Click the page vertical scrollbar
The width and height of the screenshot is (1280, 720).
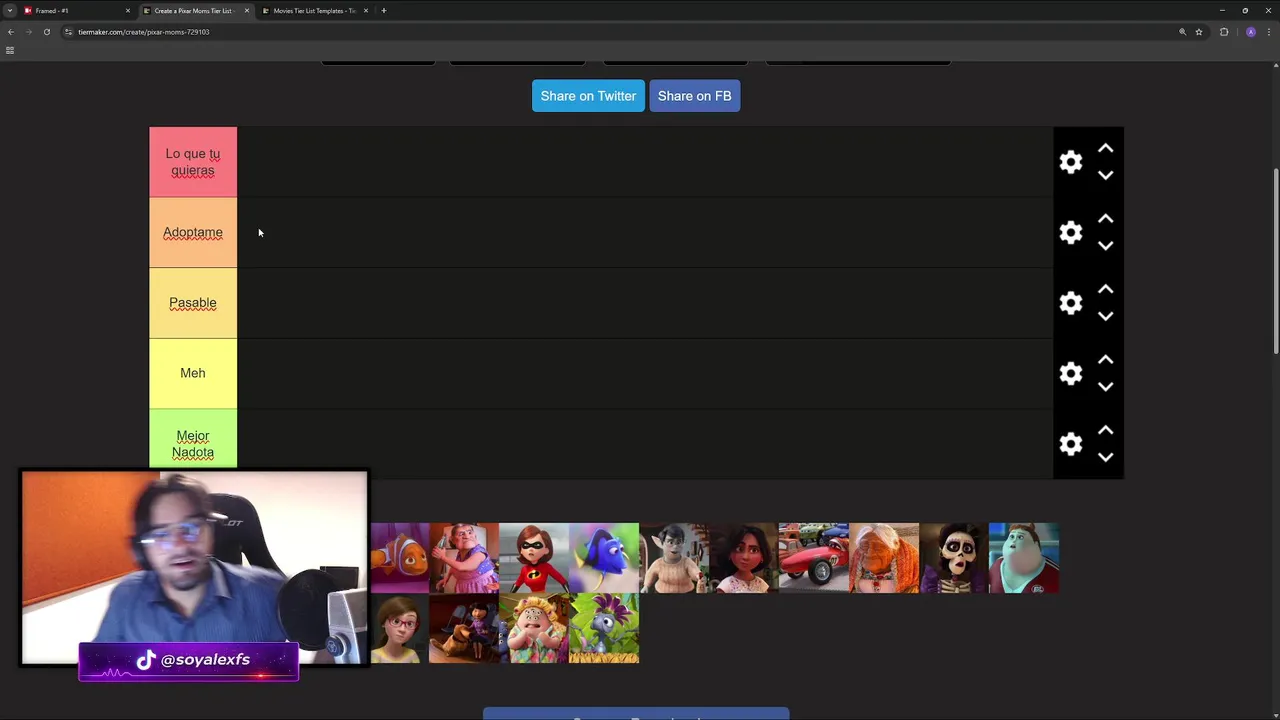(1275, 260)
